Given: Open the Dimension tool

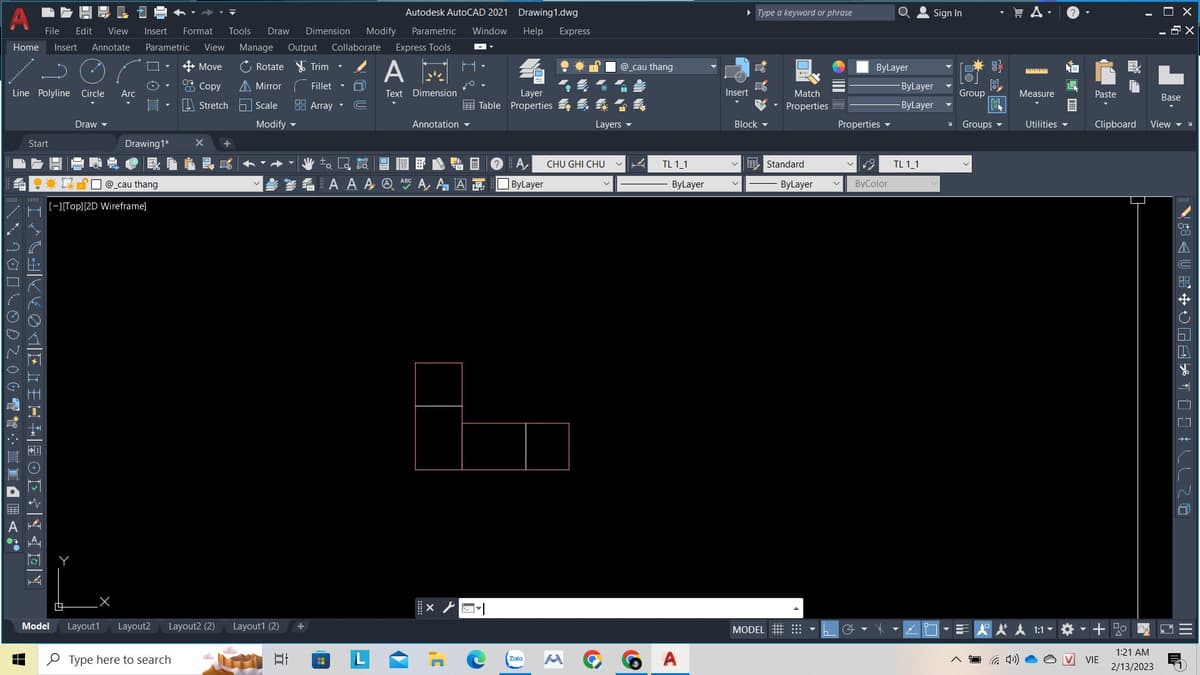Looking at the screenshot, I should (x=435, y=78).
